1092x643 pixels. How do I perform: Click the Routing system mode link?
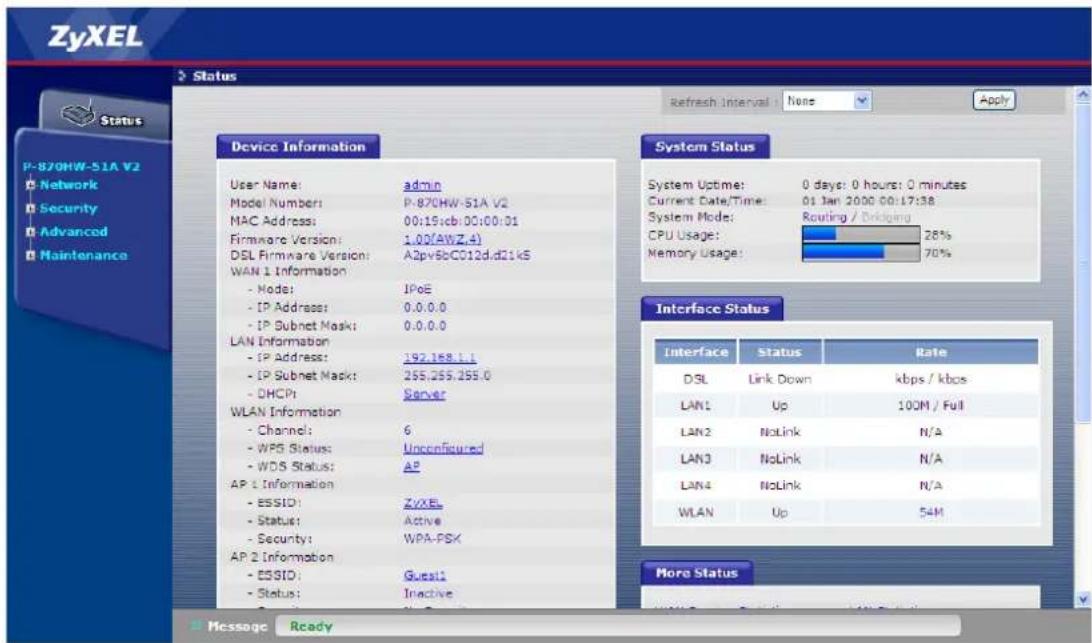[x=824, y=217]
